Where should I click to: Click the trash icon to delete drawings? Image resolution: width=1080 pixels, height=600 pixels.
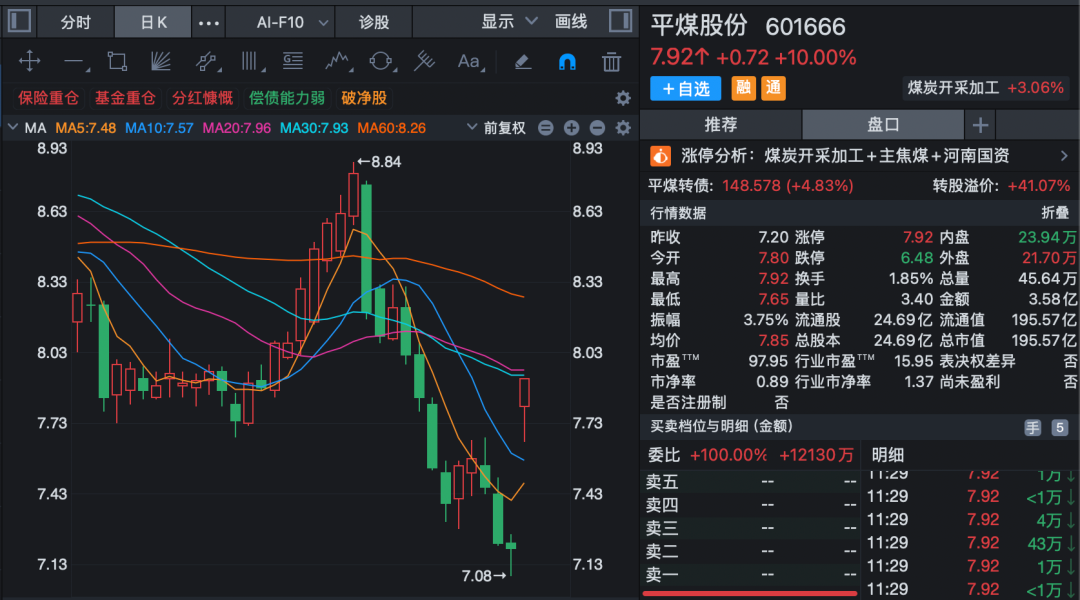[x=611, y=62]
